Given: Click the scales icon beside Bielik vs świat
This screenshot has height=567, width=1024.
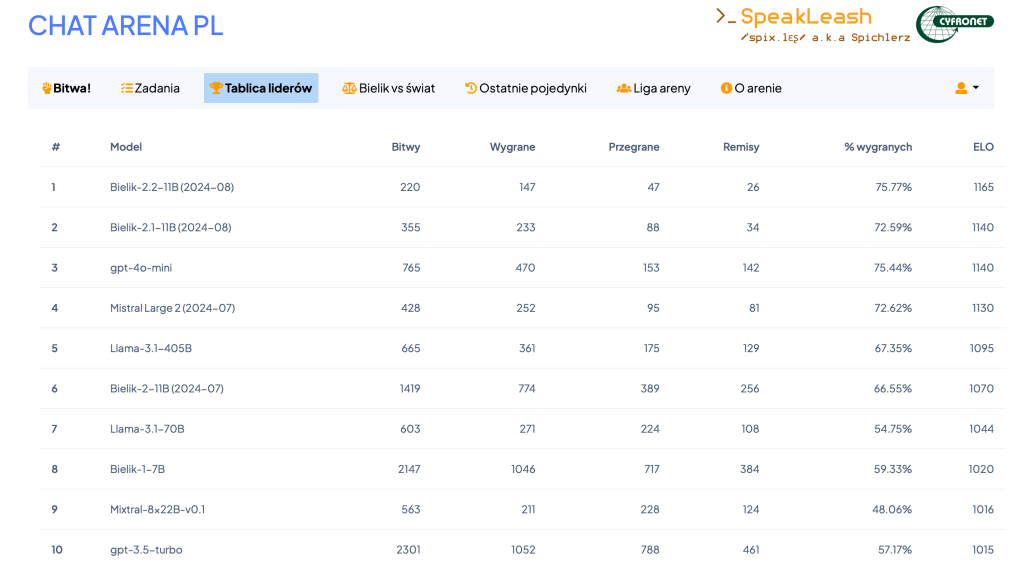Looking at the screenshot, I should coord(349,88).
